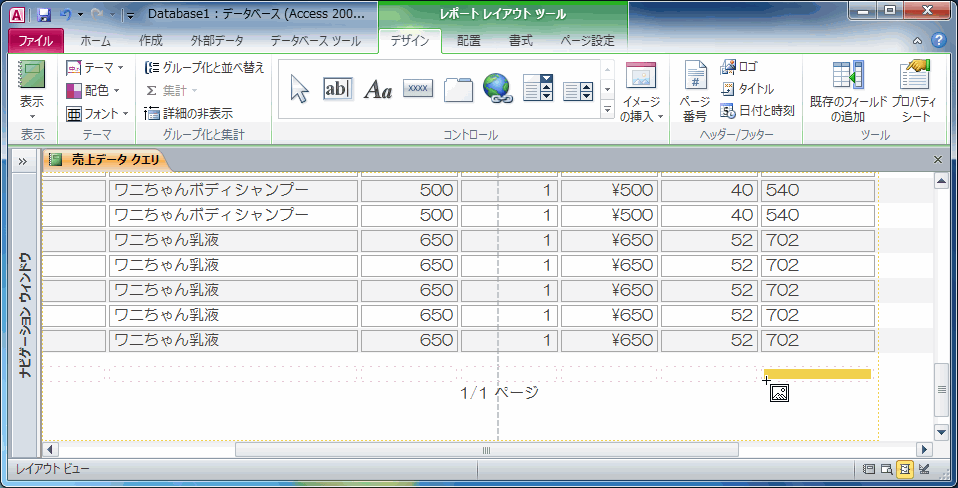Click the horizontal scrollbar left arrow
This screenshot has width=958, height=488.
(x=49, y=450)
